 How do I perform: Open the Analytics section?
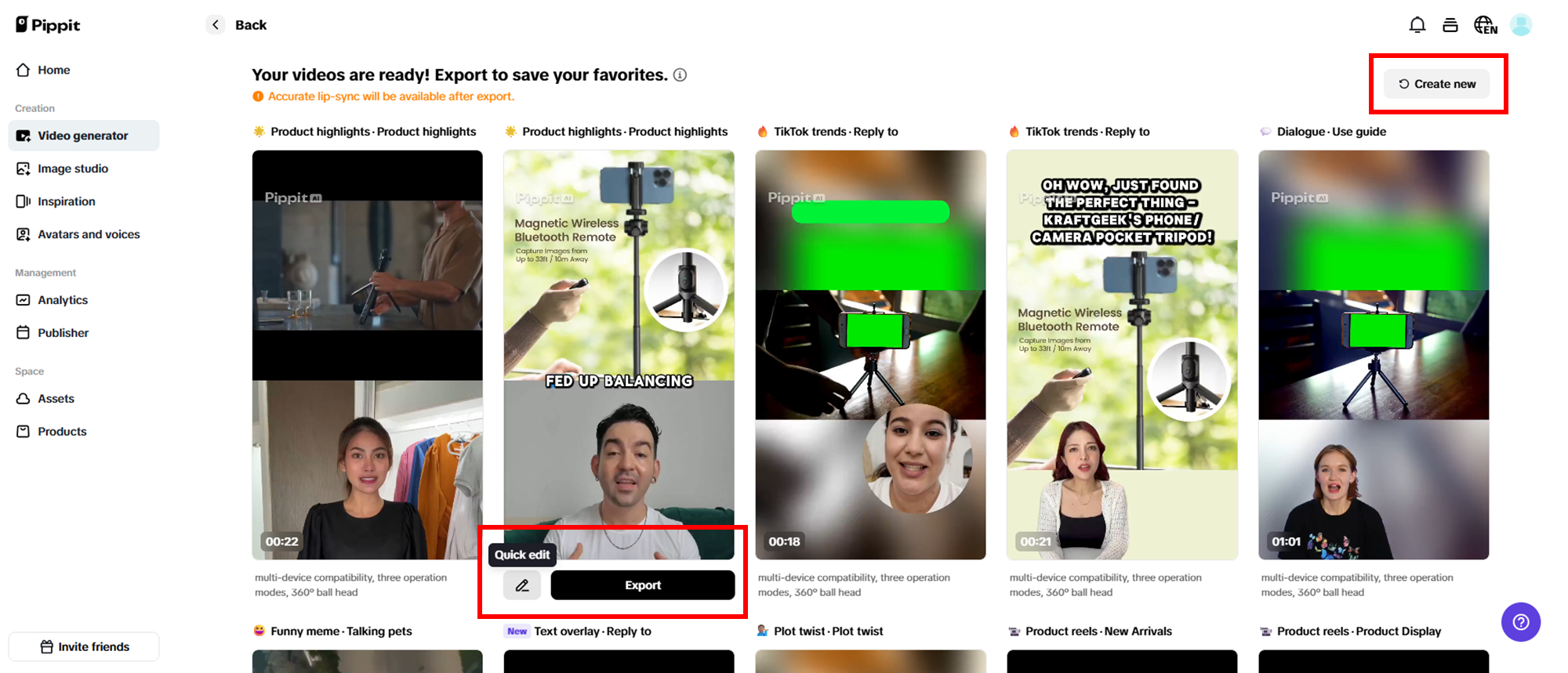62,300
